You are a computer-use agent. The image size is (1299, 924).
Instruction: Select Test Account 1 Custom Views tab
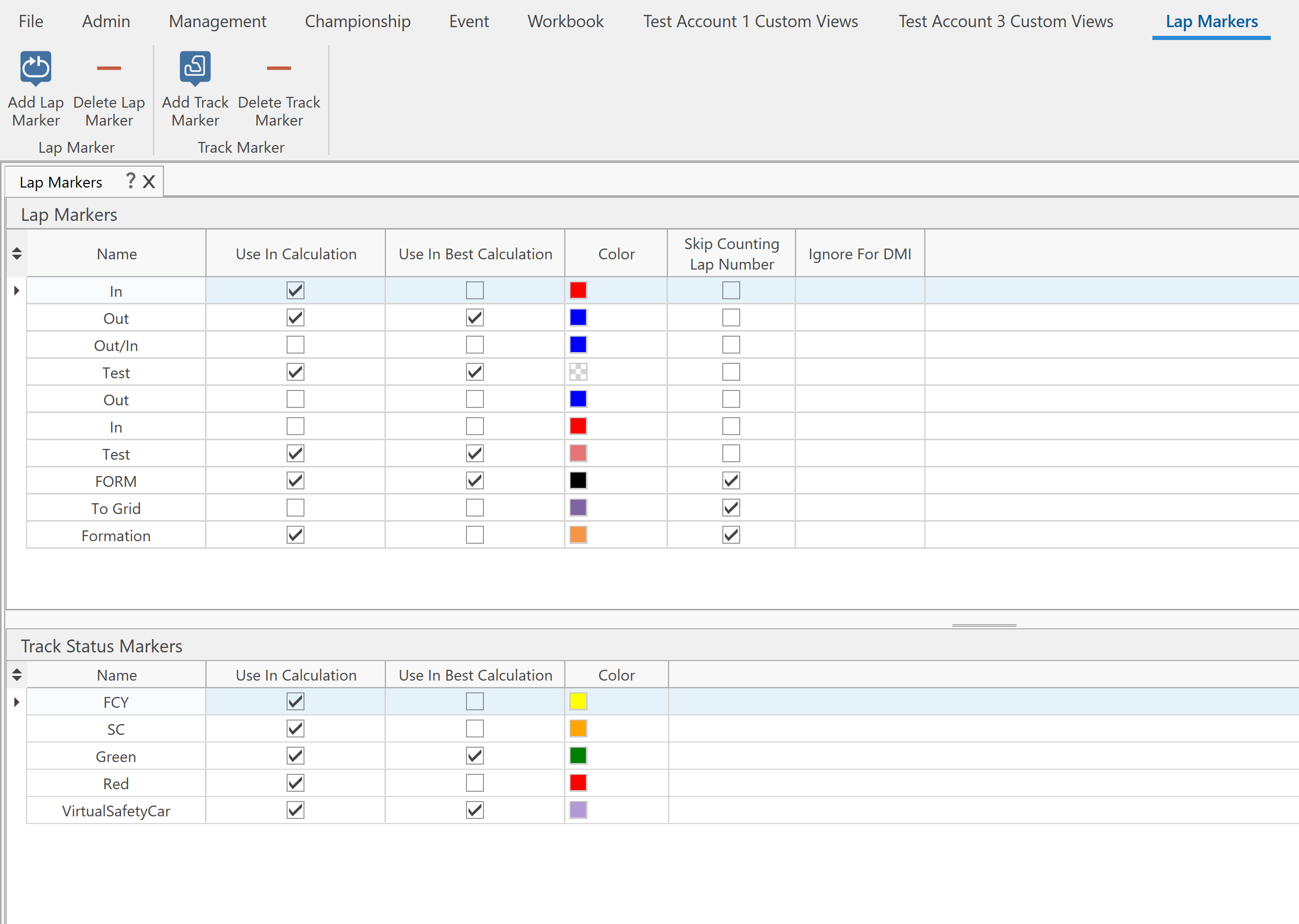750,22
